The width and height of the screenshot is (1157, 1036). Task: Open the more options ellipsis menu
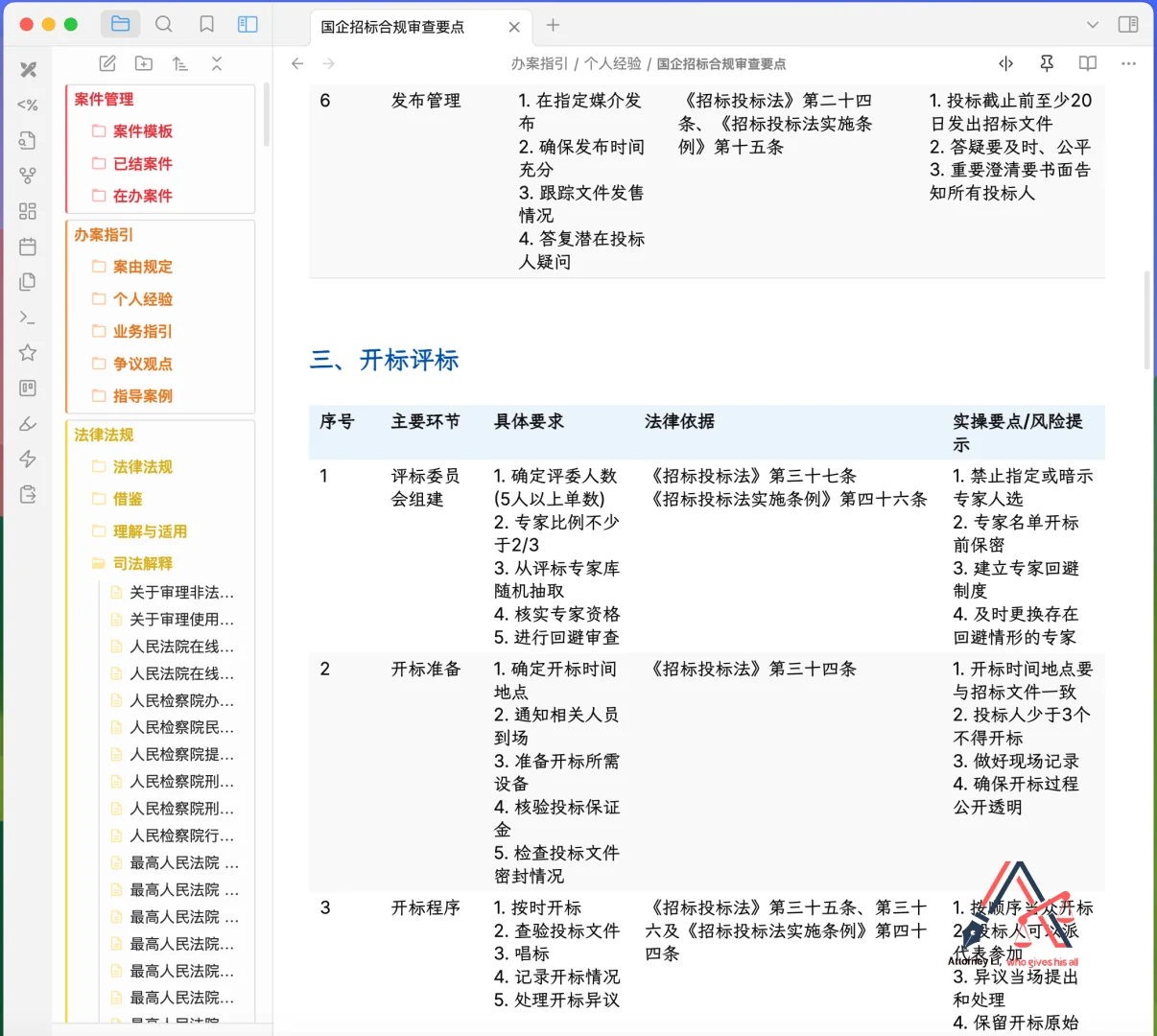click(x=1128, y=63)
